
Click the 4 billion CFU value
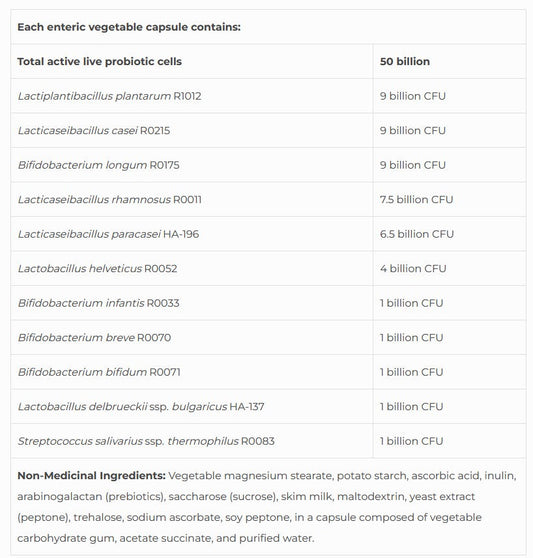413,269
